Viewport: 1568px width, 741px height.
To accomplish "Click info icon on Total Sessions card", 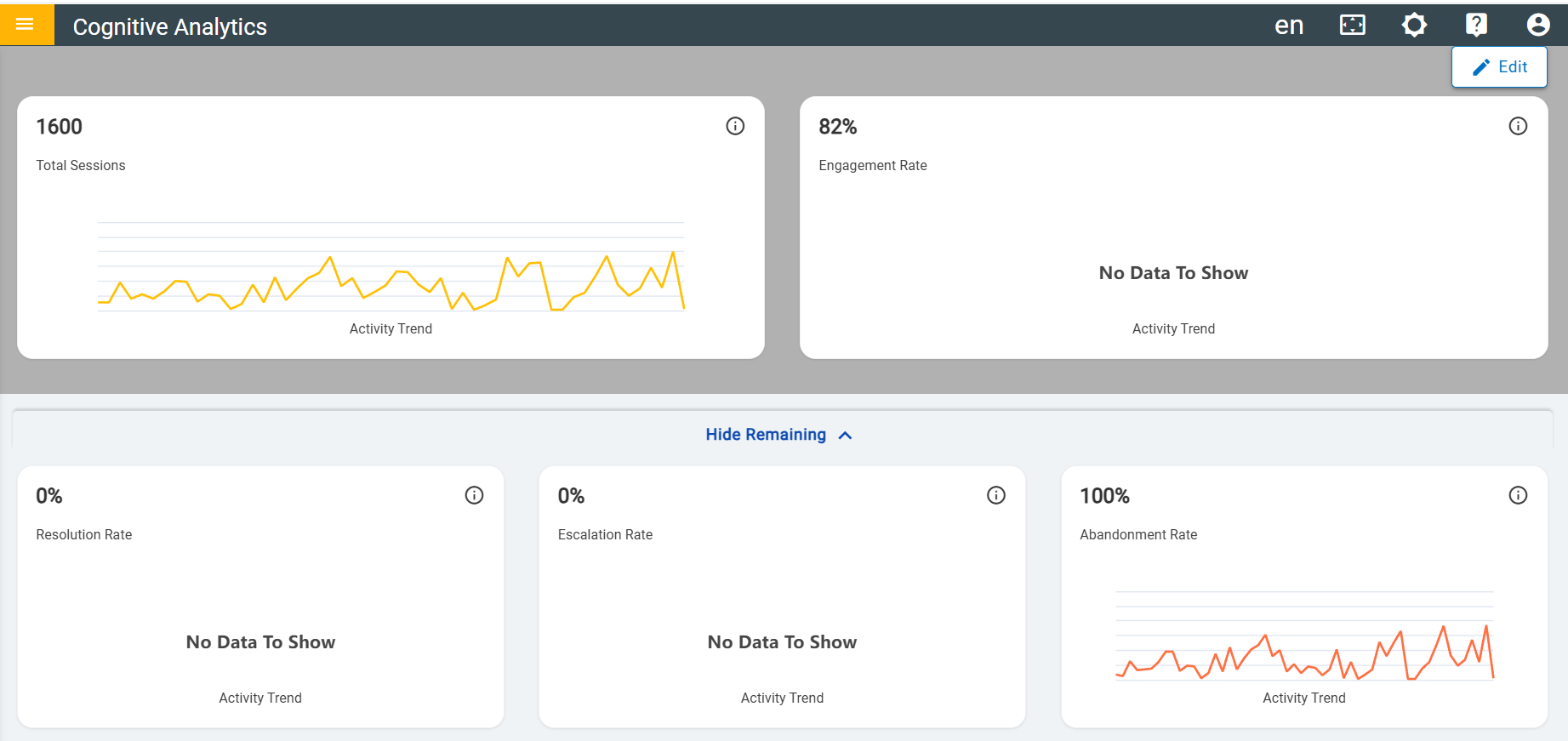I will [x=735, y=126].
